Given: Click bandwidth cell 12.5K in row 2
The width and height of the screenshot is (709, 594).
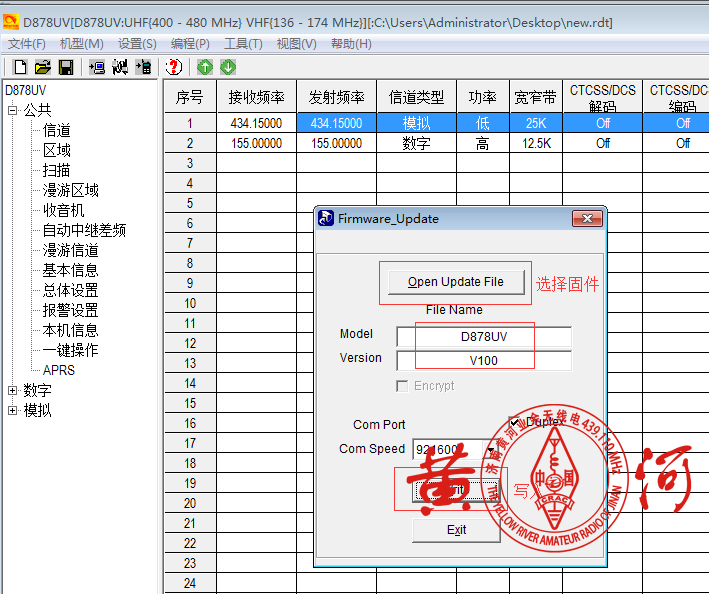Looking at the screenshot, I should [536, 143].
